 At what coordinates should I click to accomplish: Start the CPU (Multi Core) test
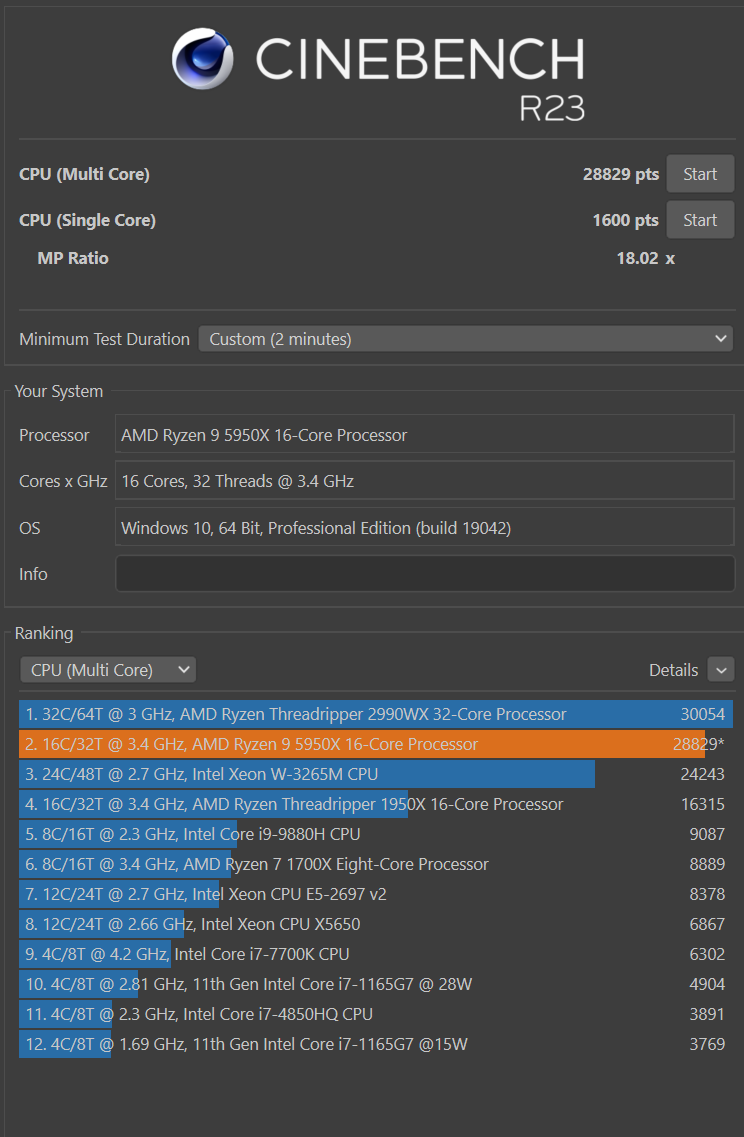coord(700,174)
